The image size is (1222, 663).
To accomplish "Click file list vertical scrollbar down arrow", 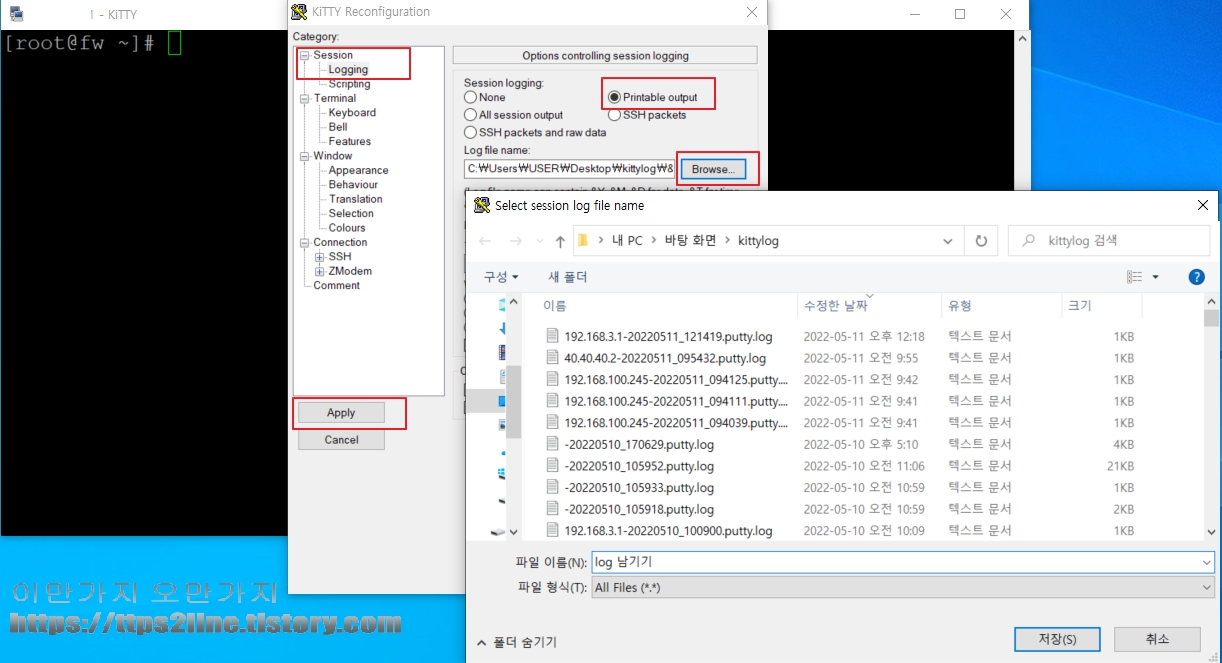I will 1212,532.
